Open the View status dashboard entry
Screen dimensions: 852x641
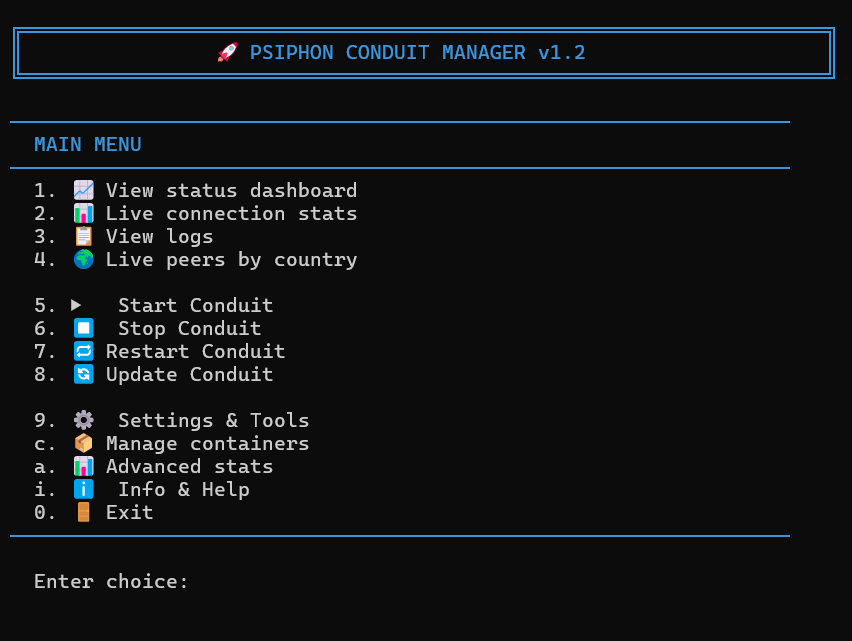(x=230, y=190)
